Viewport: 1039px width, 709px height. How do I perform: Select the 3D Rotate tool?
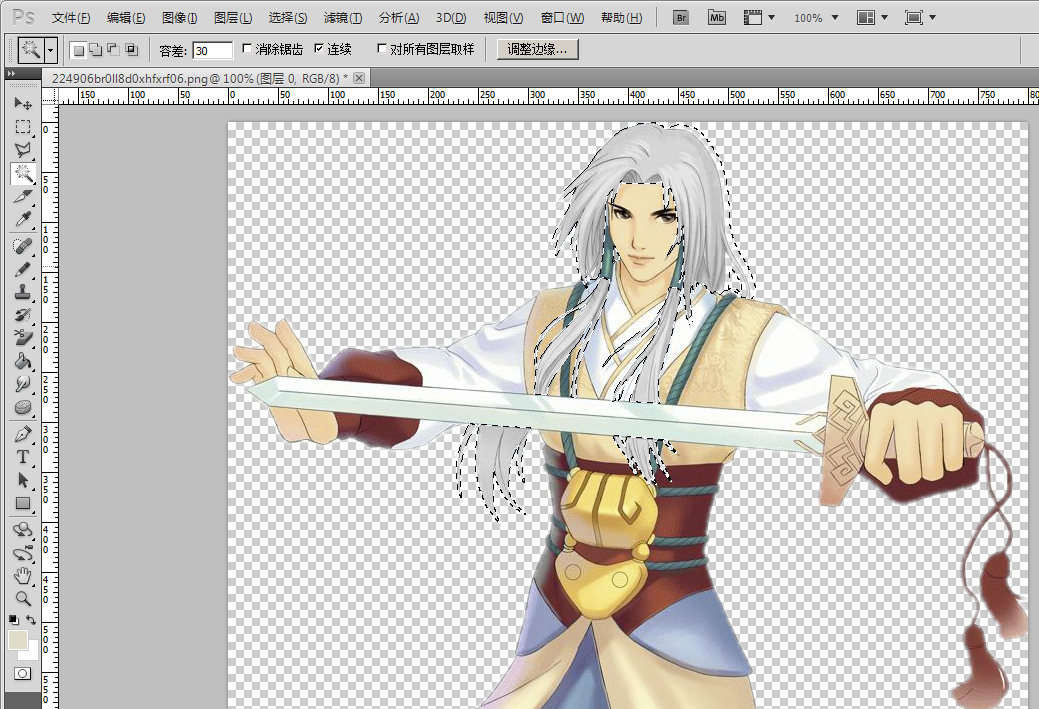(23, 530)
